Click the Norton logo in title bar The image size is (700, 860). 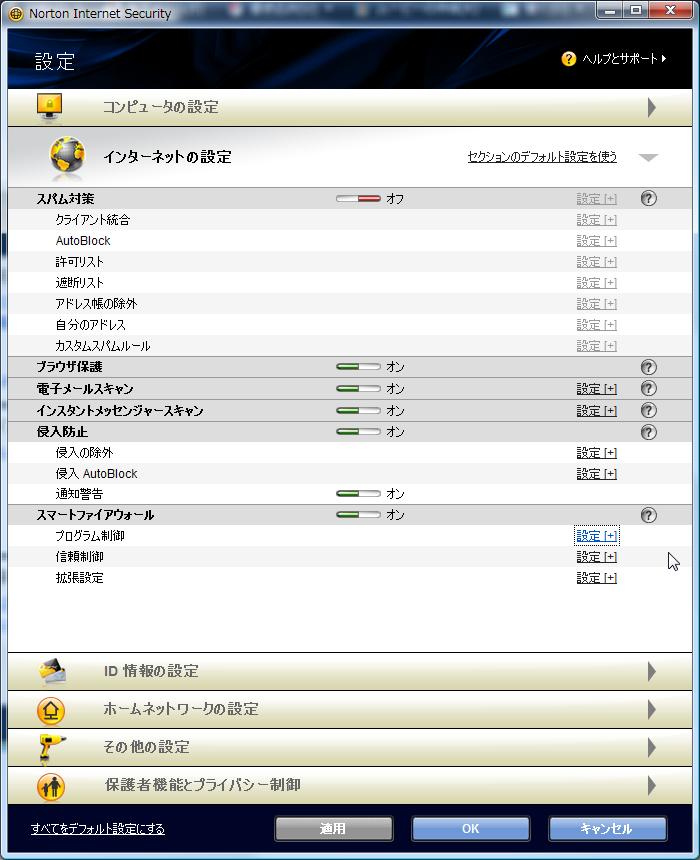tap(16, 14)
